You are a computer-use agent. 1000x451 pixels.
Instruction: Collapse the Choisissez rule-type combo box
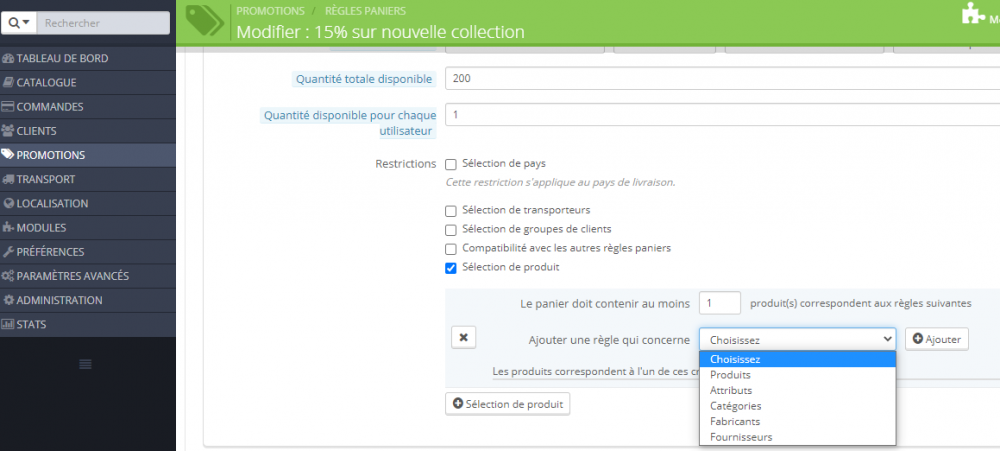click(797, 339)
